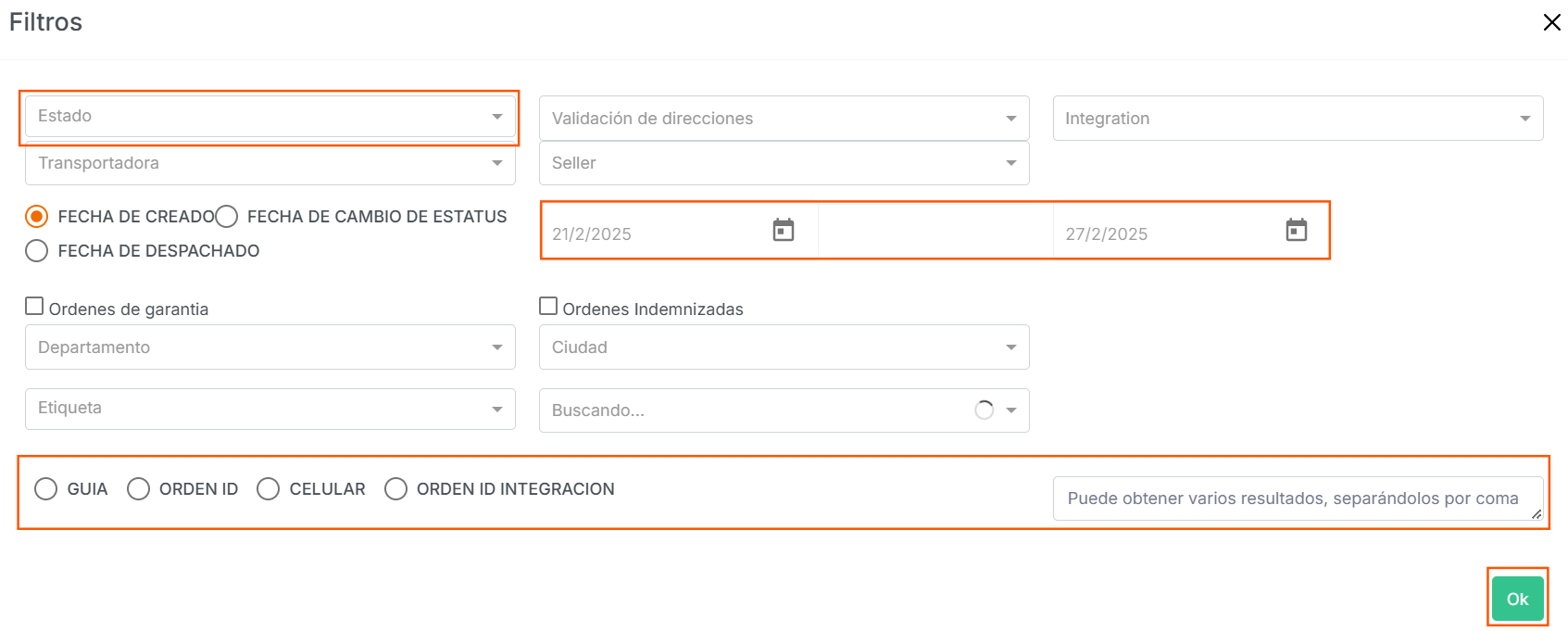
Task: Choose GUIA search type radio
Action: click(x=45, y=489)
